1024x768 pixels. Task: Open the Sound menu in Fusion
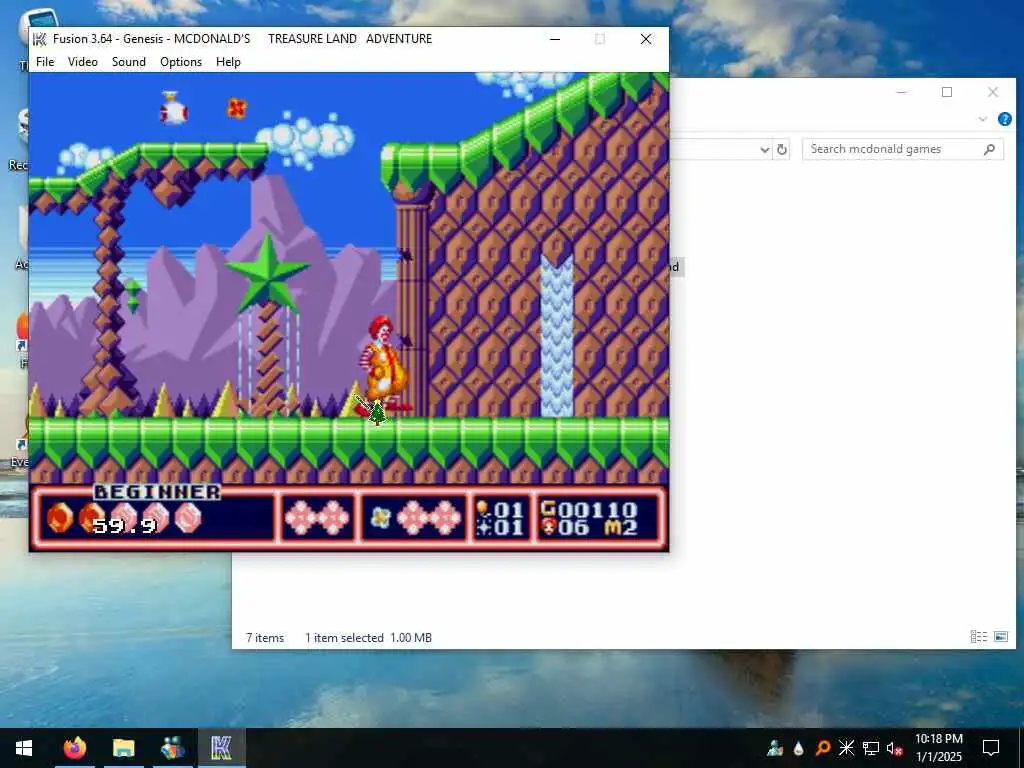pos(129,61)
